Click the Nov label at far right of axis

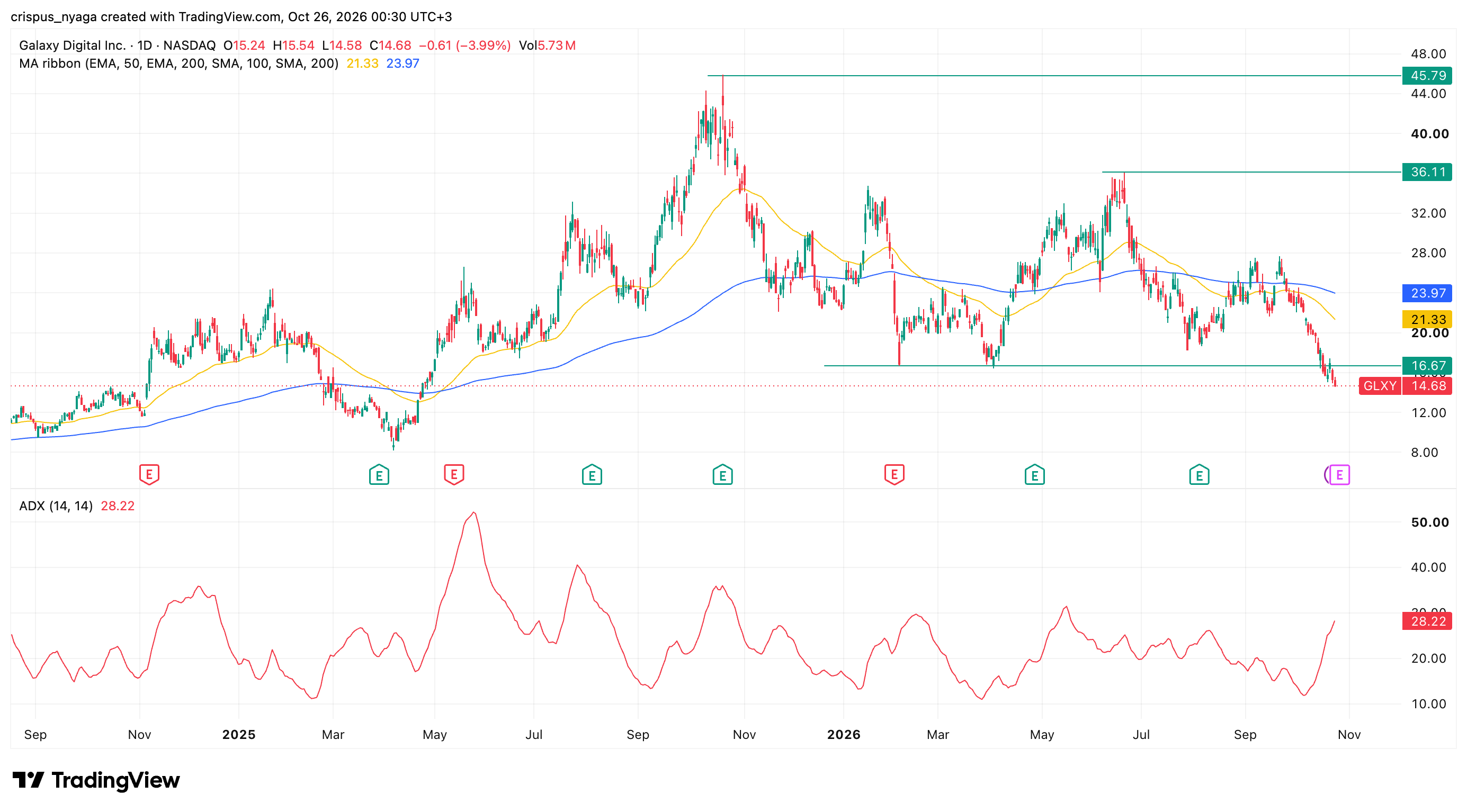pyautogui.click(x=1349, y=735)
